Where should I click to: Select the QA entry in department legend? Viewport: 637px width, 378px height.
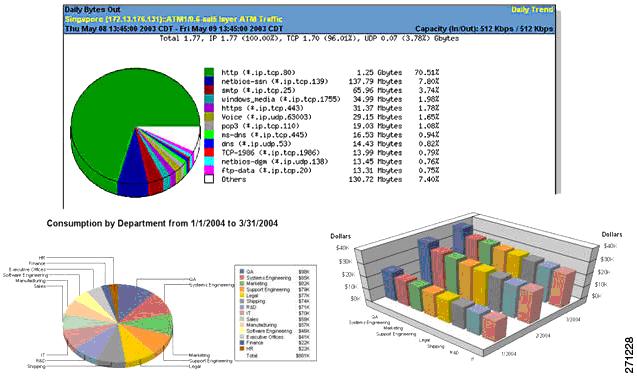pyautogui.click(x=274, y=272)
